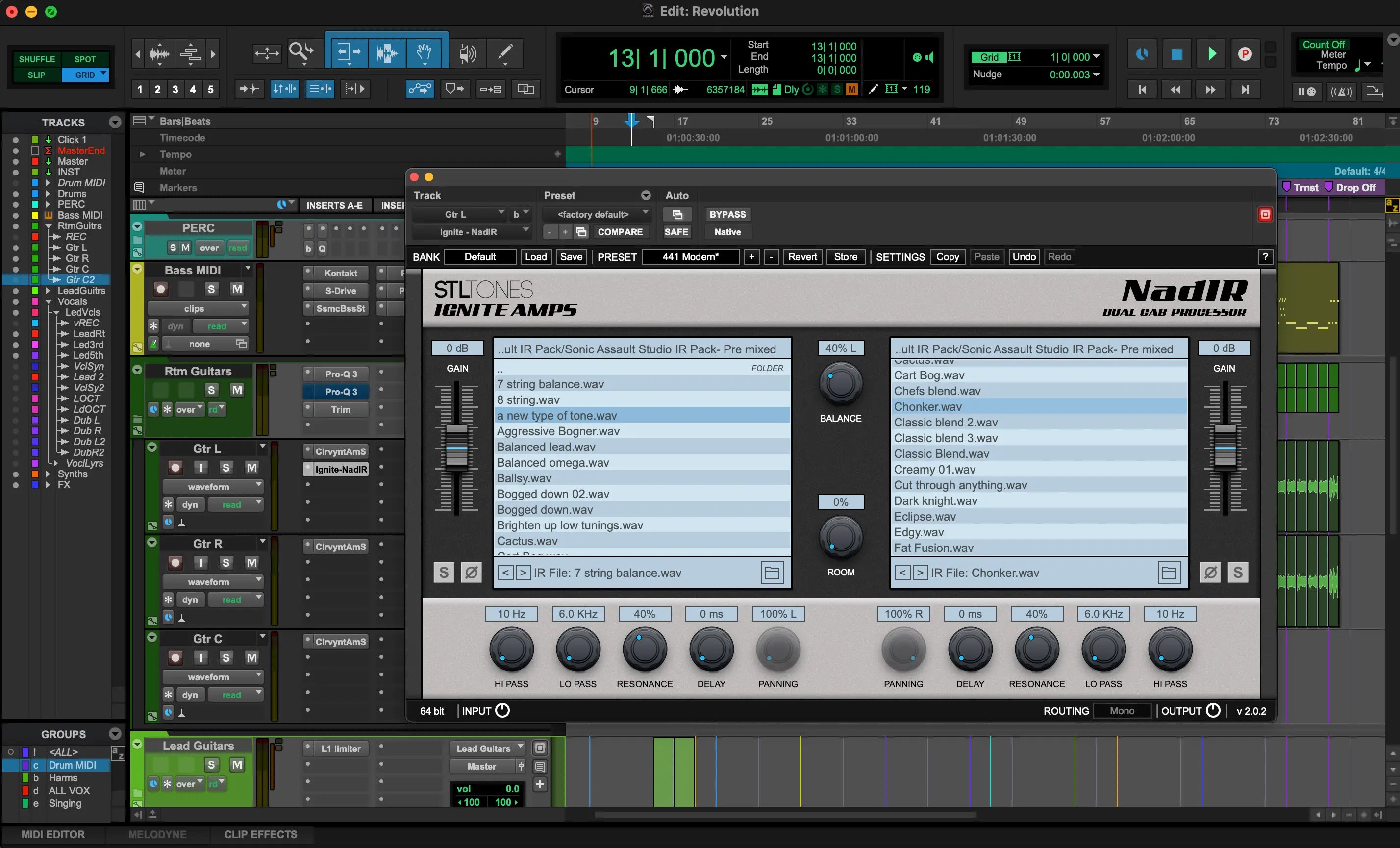The image size is (1400, 848).
Task: Switch to the CLIP EFFECTS tab
Action: [x=261, y=834]
